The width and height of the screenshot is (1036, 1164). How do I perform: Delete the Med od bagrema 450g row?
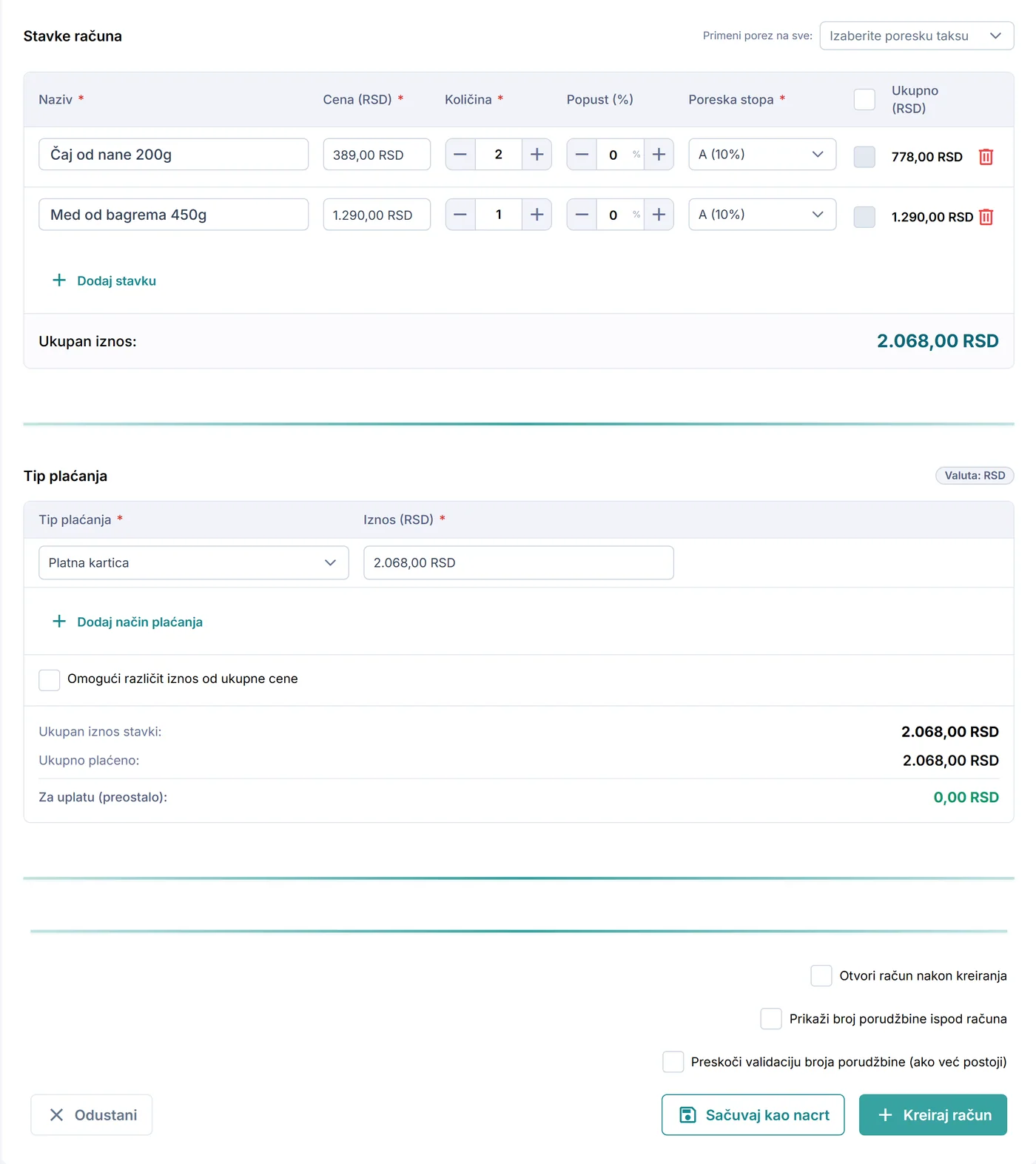pos(986,216)
